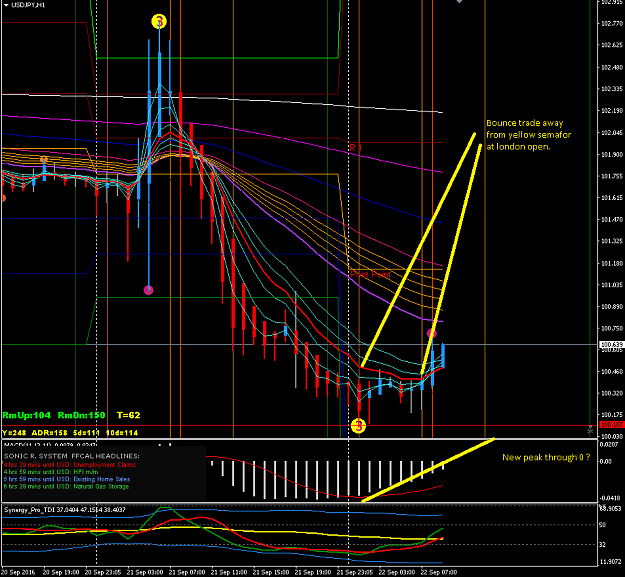
Task: Click the small gray marker icon beside 100.107 label
Action: point(590,430)
